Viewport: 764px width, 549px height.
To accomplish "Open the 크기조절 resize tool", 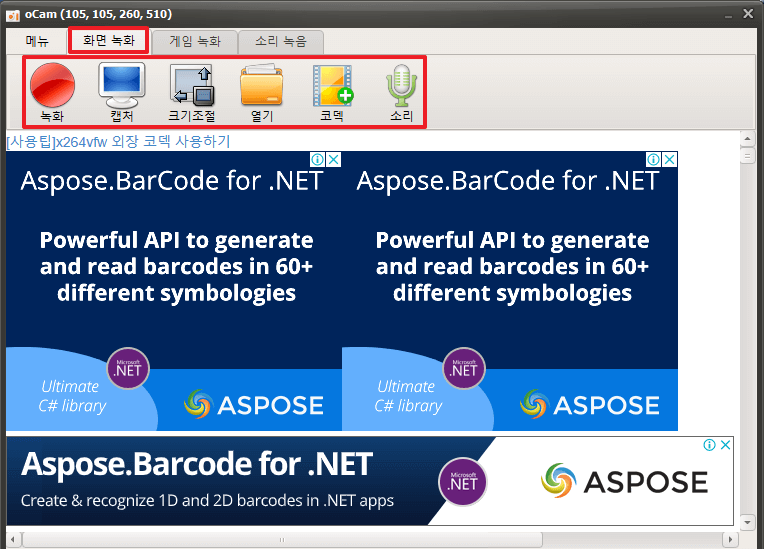I will click(x=191, y=92).
